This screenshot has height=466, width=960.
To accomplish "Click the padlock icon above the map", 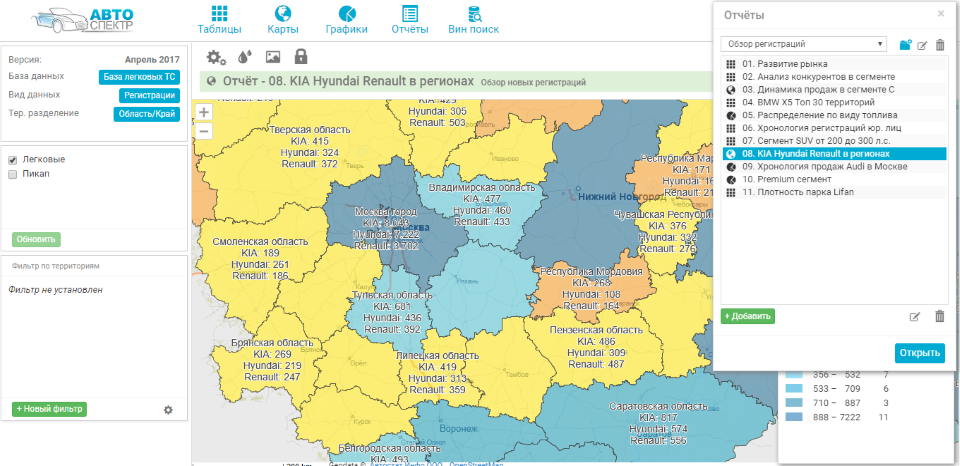I will click(x=300, y=58).
